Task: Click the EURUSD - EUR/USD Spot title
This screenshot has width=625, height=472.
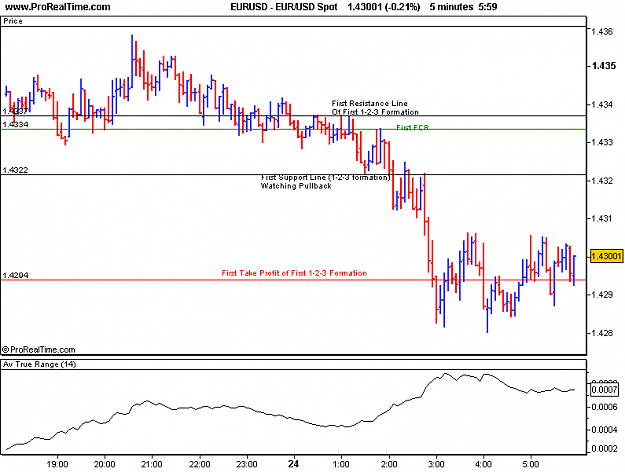Action: pos(284,7)
